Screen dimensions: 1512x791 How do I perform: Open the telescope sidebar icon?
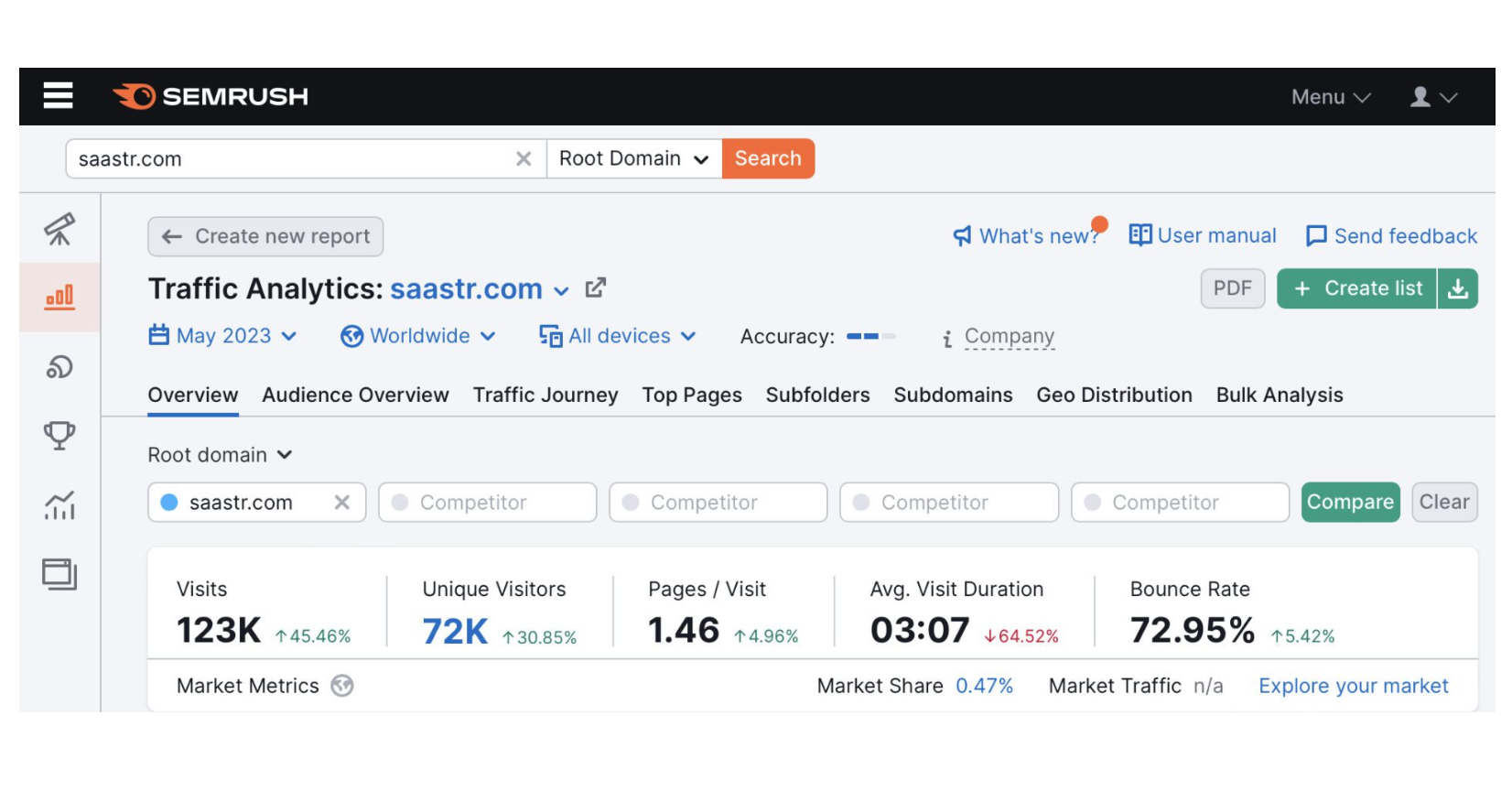(x=59, y=229)
